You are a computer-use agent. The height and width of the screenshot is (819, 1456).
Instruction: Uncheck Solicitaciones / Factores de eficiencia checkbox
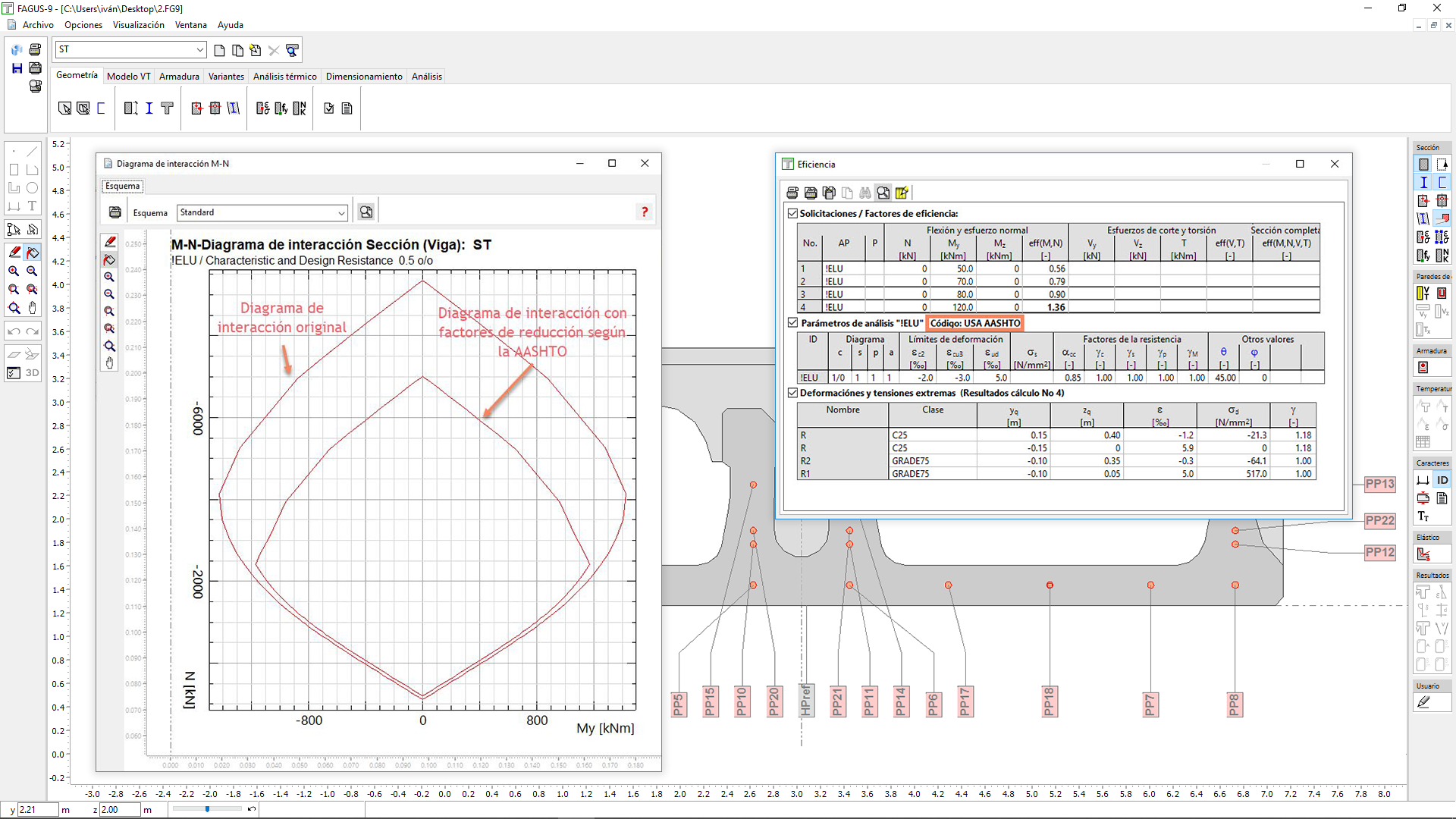point(792,214)
